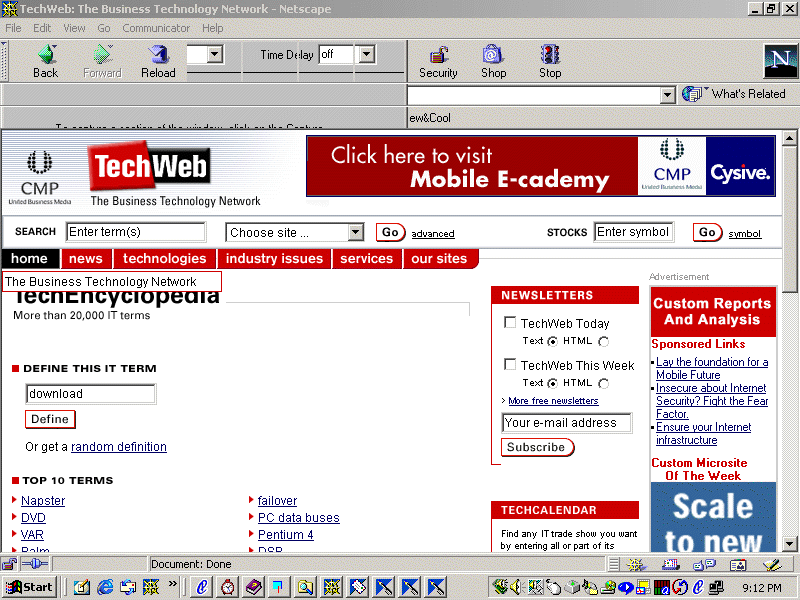Reload the current page

click(158, 61)
